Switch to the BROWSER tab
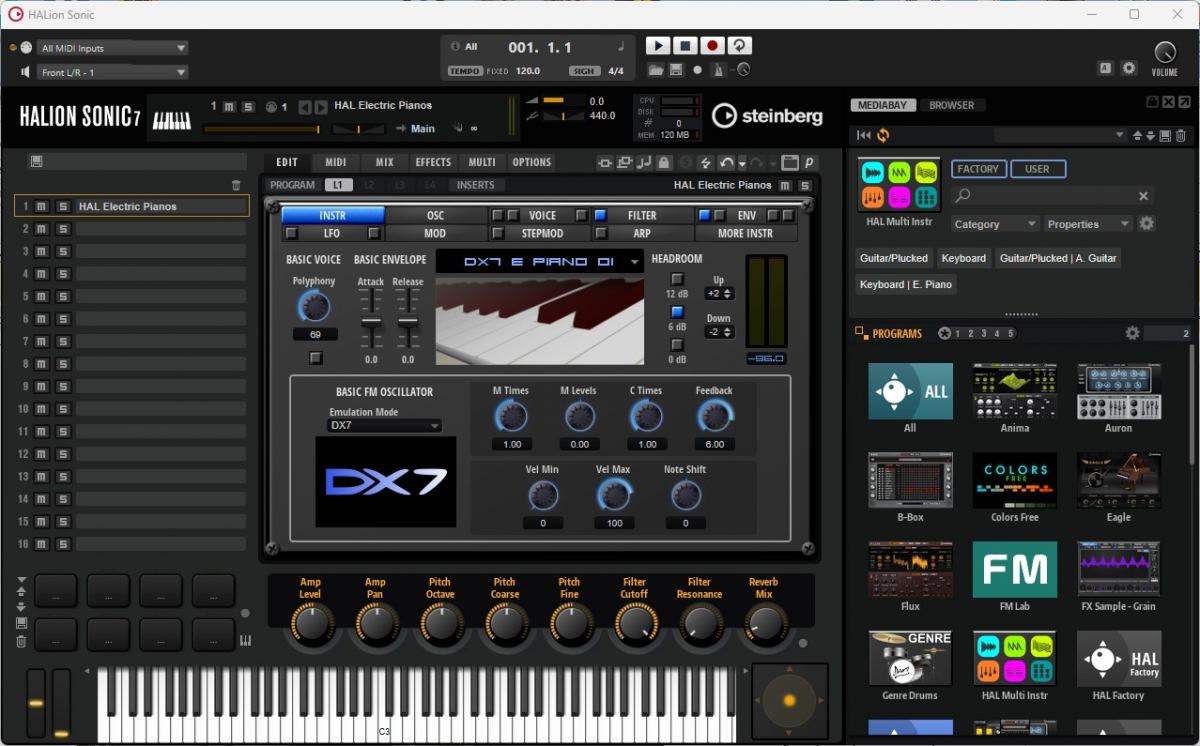Screen dimensions: 1200x746 click(x=952, y=105)
